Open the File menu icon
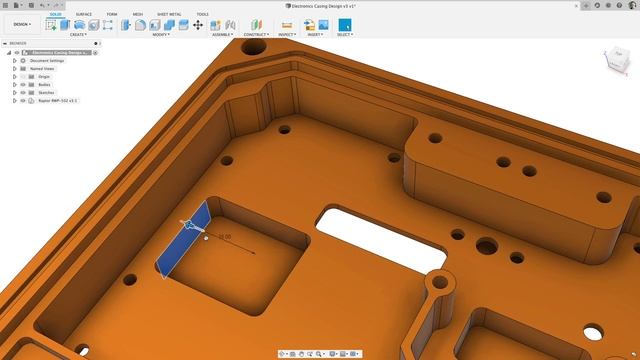 point(17,5)
